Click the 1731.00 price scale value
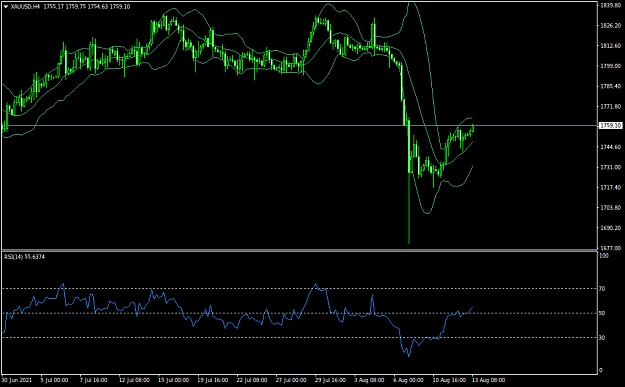625x387 pixels. point(611,167)
